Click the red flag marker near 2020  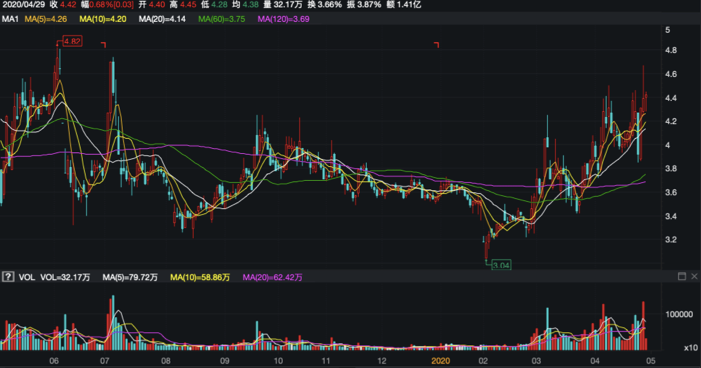tap(436, 44)
